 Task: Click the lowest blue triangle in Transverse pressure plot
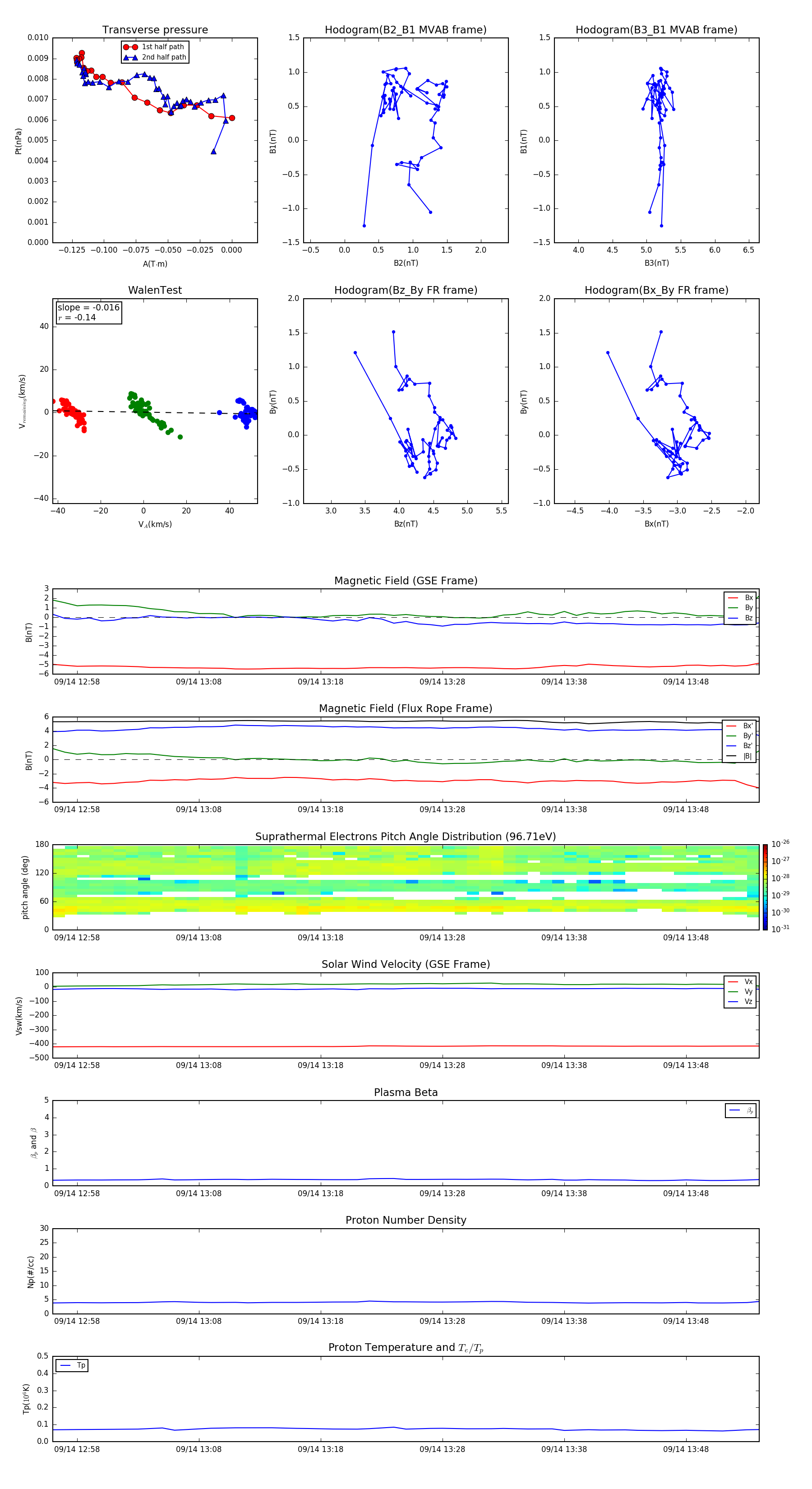[x=213, y=152]
